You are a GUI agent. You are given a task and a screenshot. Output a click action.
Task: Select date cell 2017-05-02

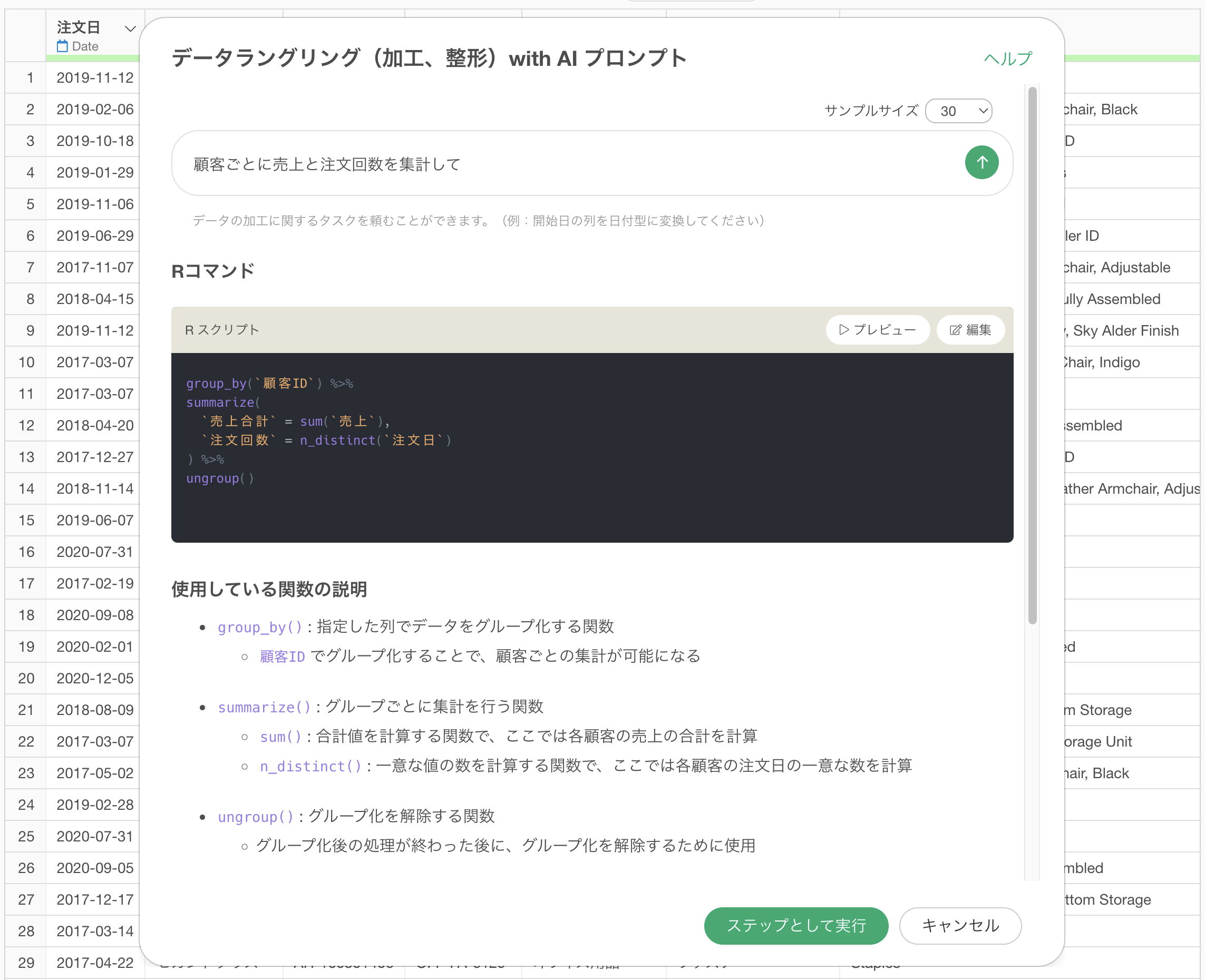pyautogui.click(x=95, y=773)
